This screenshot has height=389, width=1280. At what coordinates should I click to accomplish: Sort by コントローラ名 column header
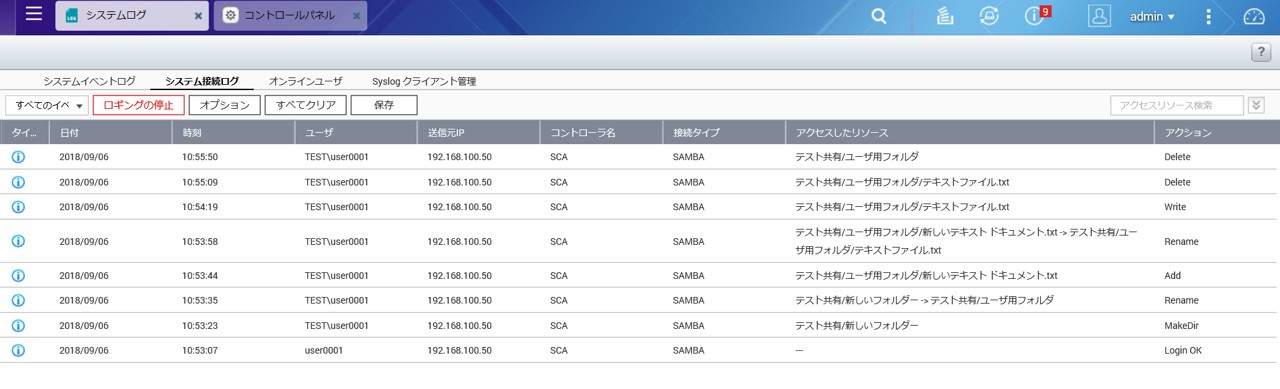coord(601,132)
